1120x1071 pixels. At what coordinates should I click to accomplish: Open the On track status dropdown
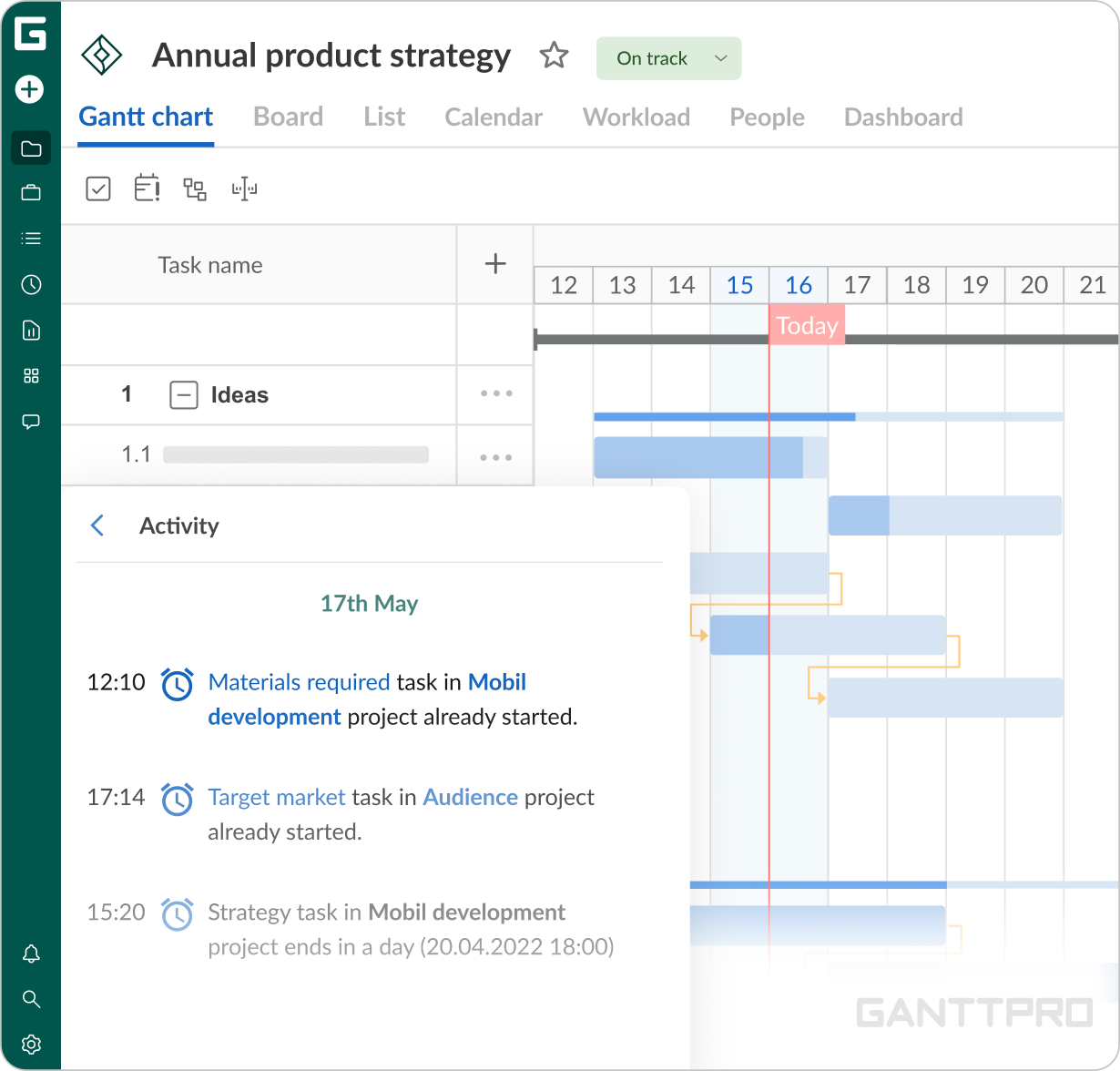(669, 58)
